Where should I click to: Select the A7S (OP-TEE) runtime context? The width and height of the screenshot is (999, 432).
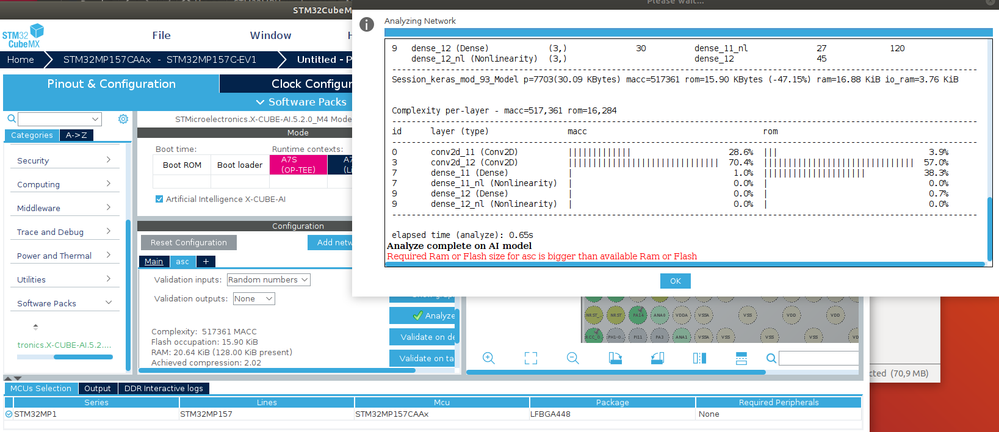(x=299, y=165)
